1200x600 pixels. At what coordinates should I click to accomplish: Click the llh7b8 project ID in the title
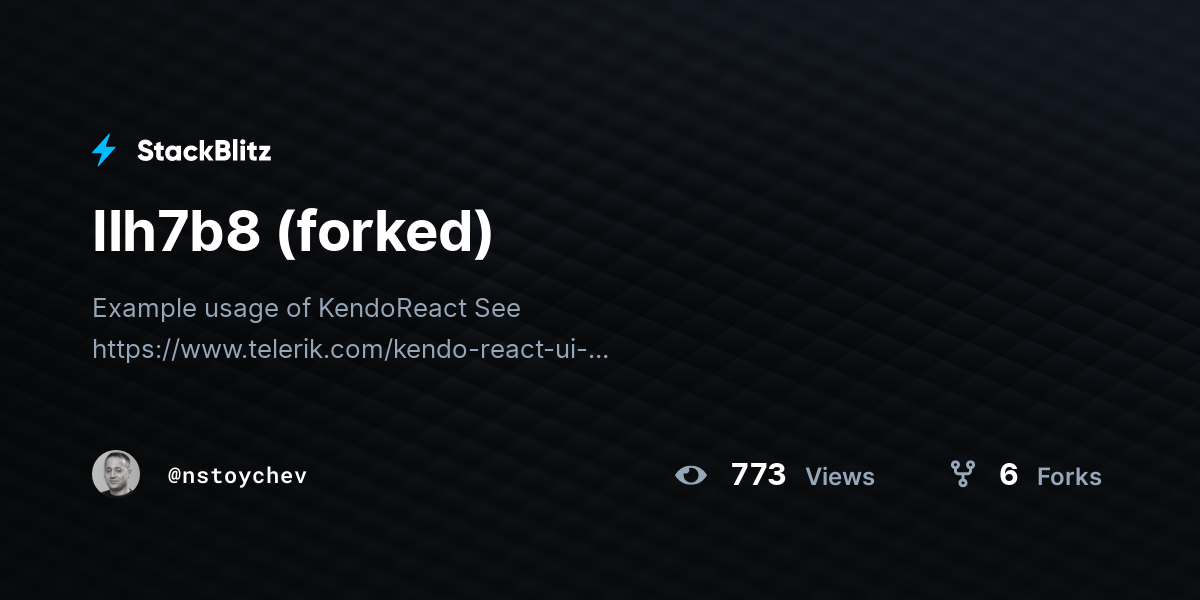[176, 233]
